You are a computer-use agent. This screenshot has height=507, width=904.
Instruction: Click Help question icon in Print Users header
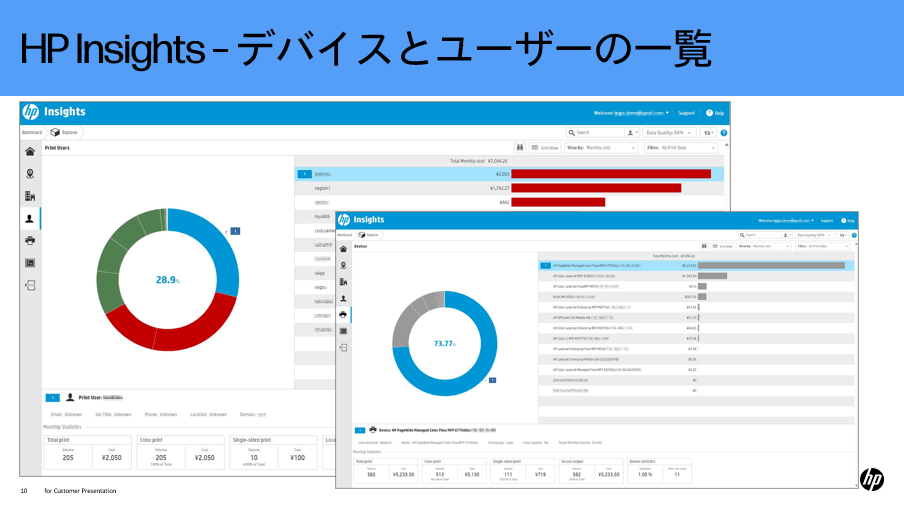[709, 113]
